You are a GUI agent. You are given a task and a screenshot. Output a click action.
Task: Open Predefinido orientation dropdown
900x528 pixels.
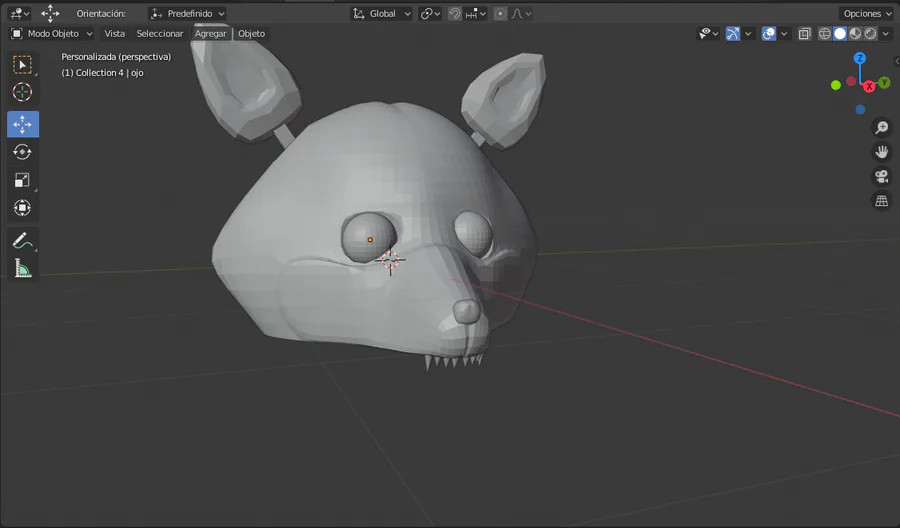[x=187, y=14]
